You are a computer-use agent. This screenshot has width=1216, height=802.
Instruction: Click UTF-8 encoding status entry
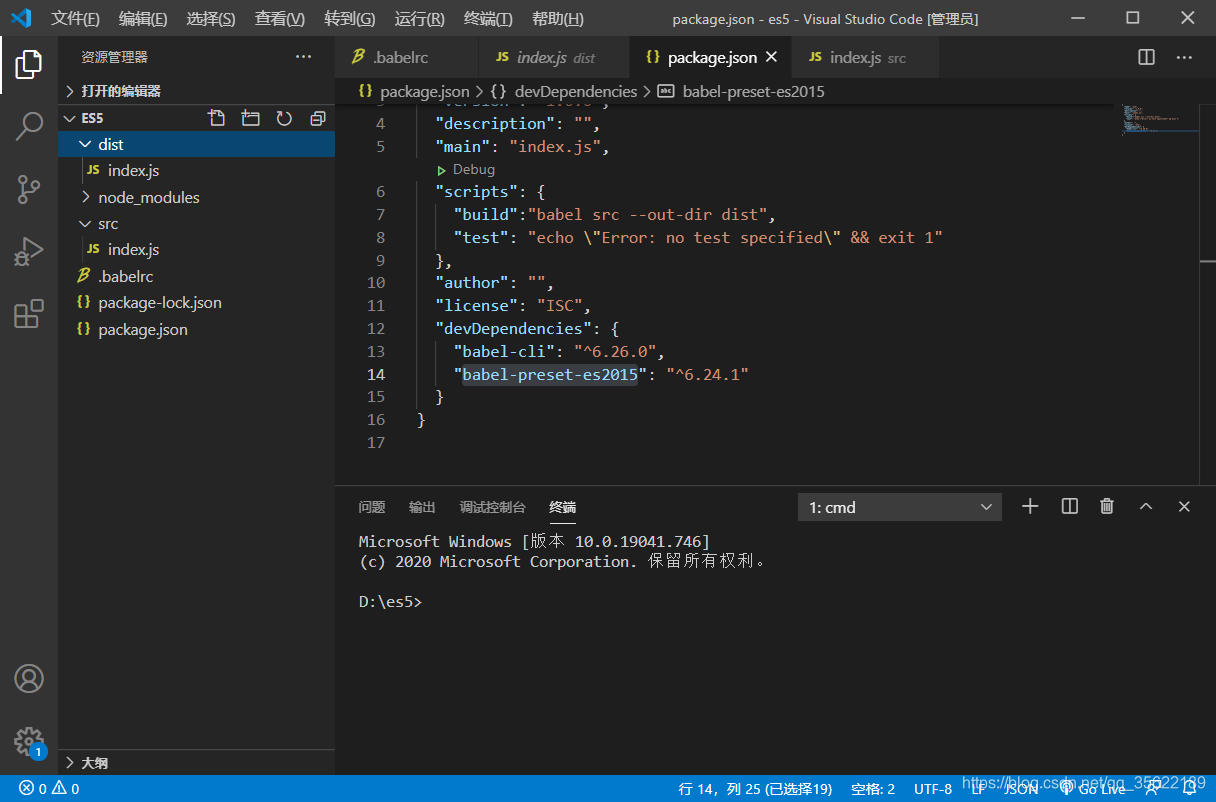(x=933, y=789)
